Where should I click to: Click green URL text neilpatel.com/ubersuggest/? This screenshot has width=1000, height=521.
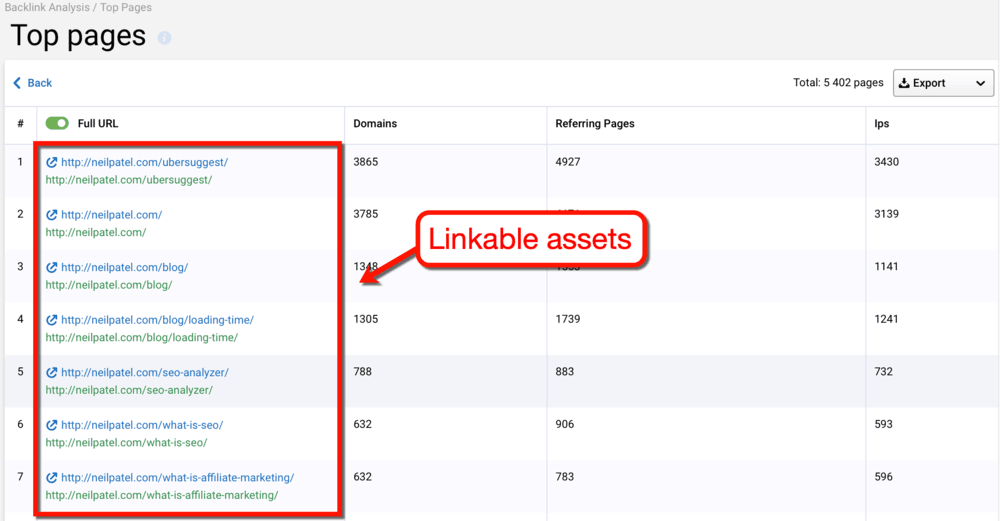point(129,180)
